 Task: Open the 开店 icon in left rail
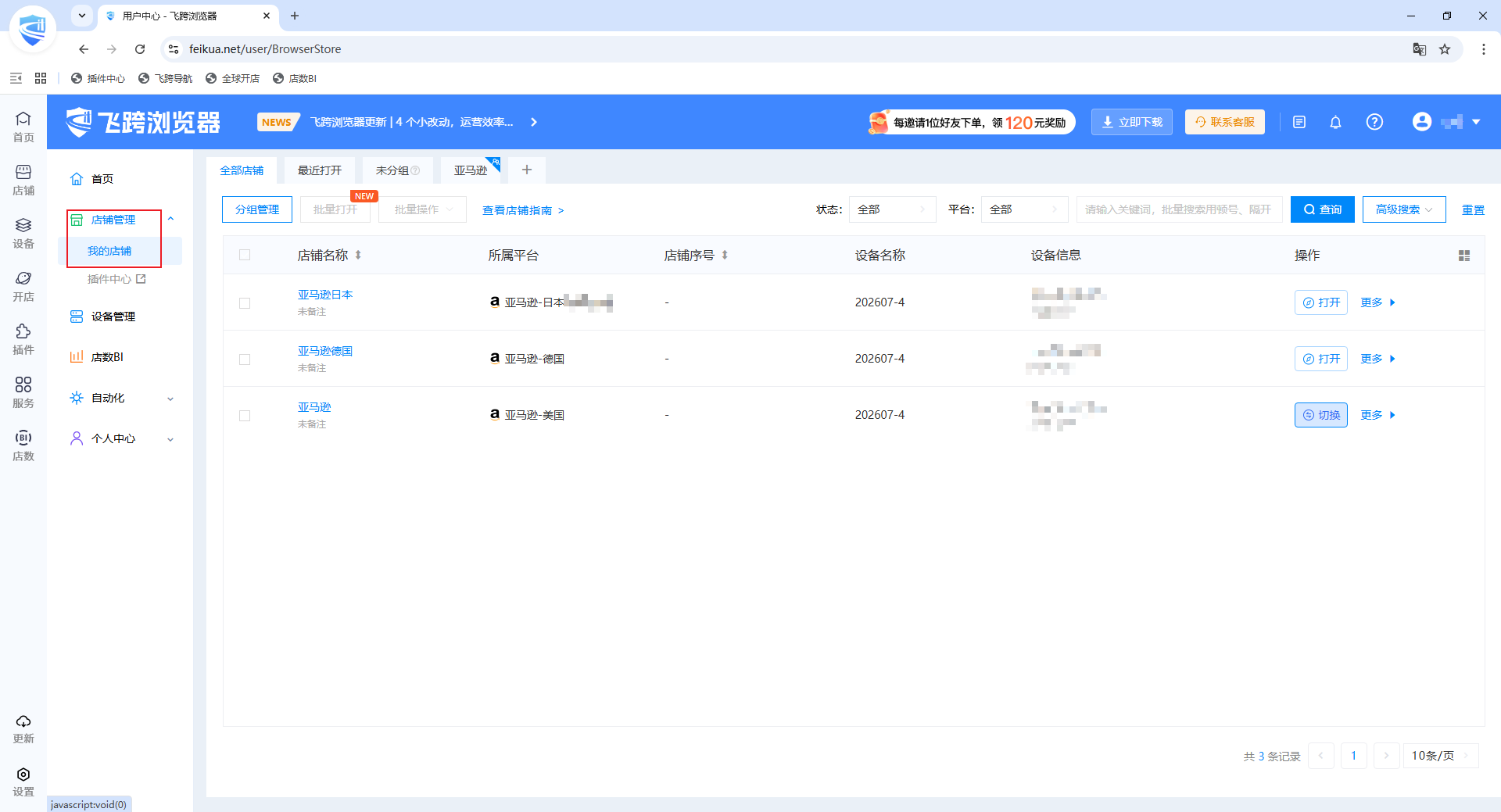(x=23, y=286)
